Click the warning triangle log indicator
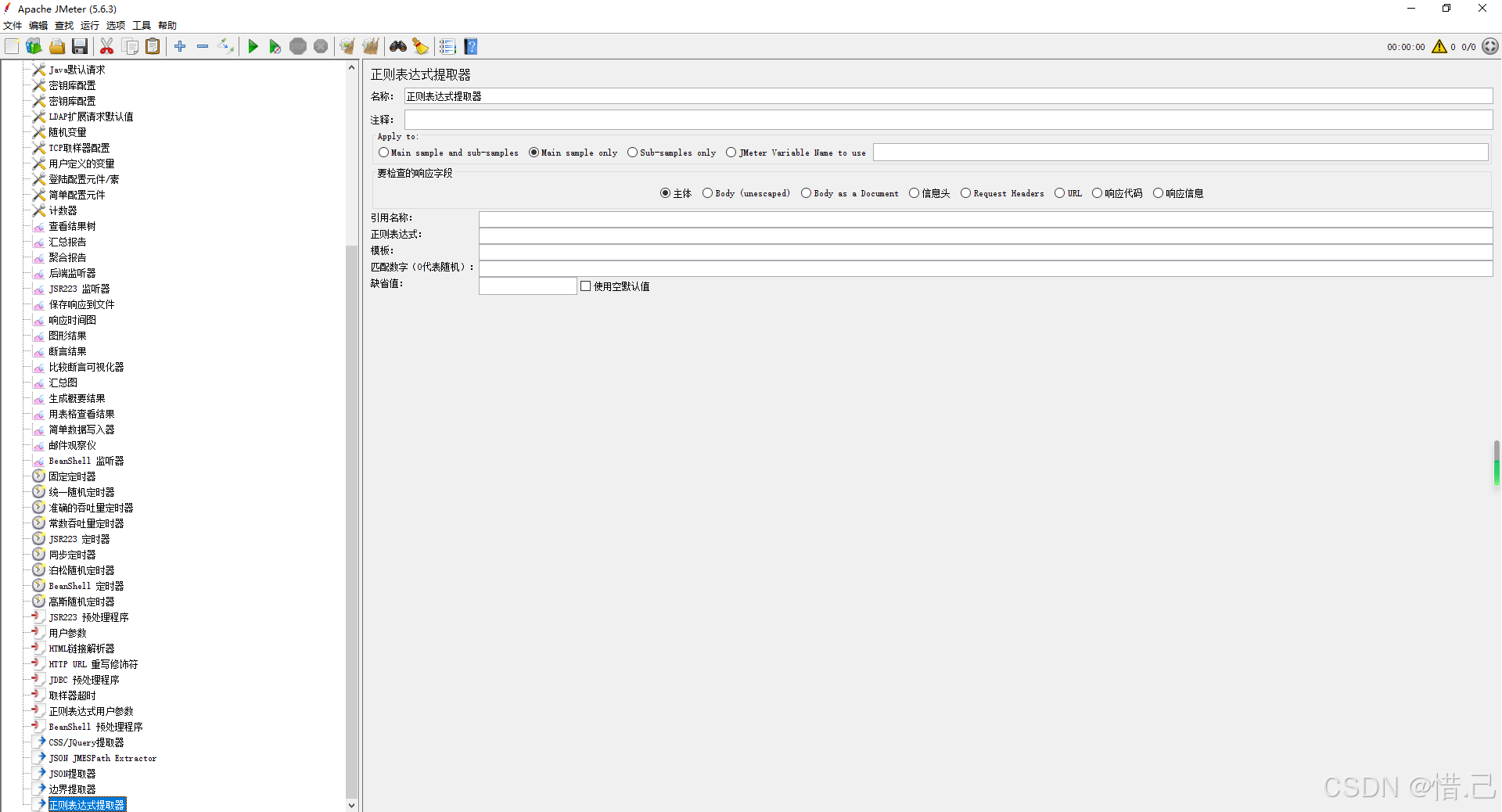This screenshot has height=812, width=1502. pos(1439,47)
